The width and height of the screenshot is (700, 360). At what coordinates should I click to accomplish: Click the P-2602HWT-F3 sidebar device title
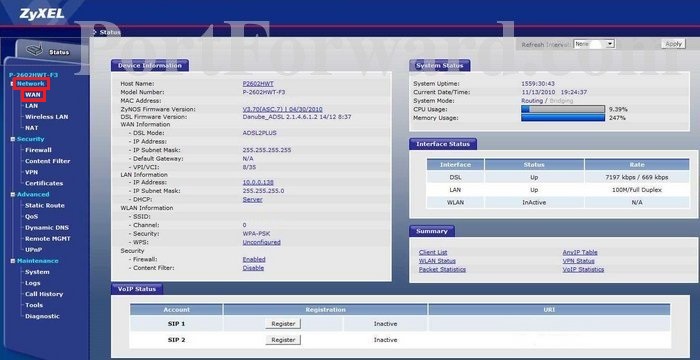tap(33, 75)
